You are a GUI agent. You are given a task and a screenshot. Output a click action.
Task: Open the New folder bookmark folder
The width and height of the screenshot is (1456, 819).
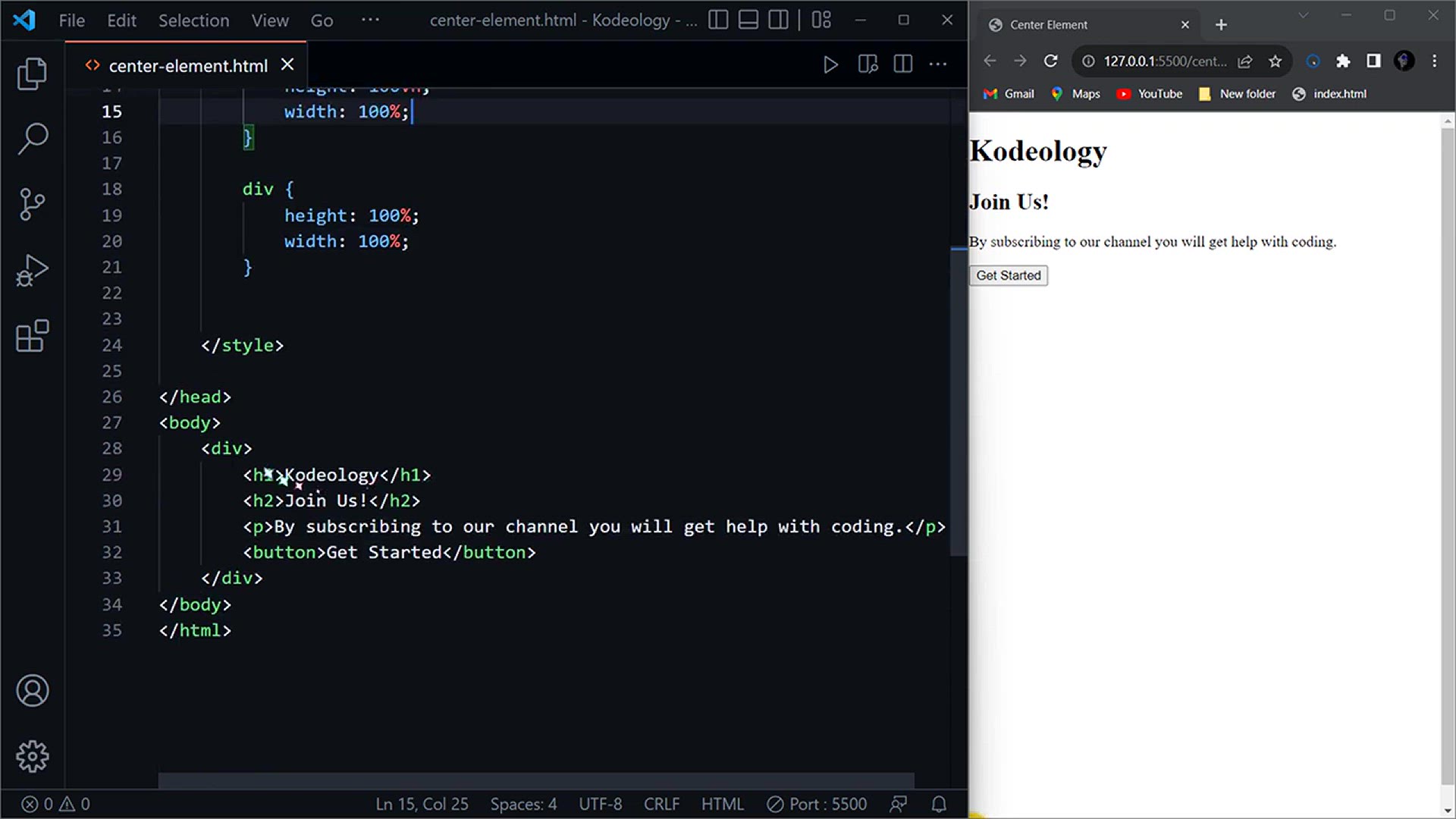tap(1237, 94)
